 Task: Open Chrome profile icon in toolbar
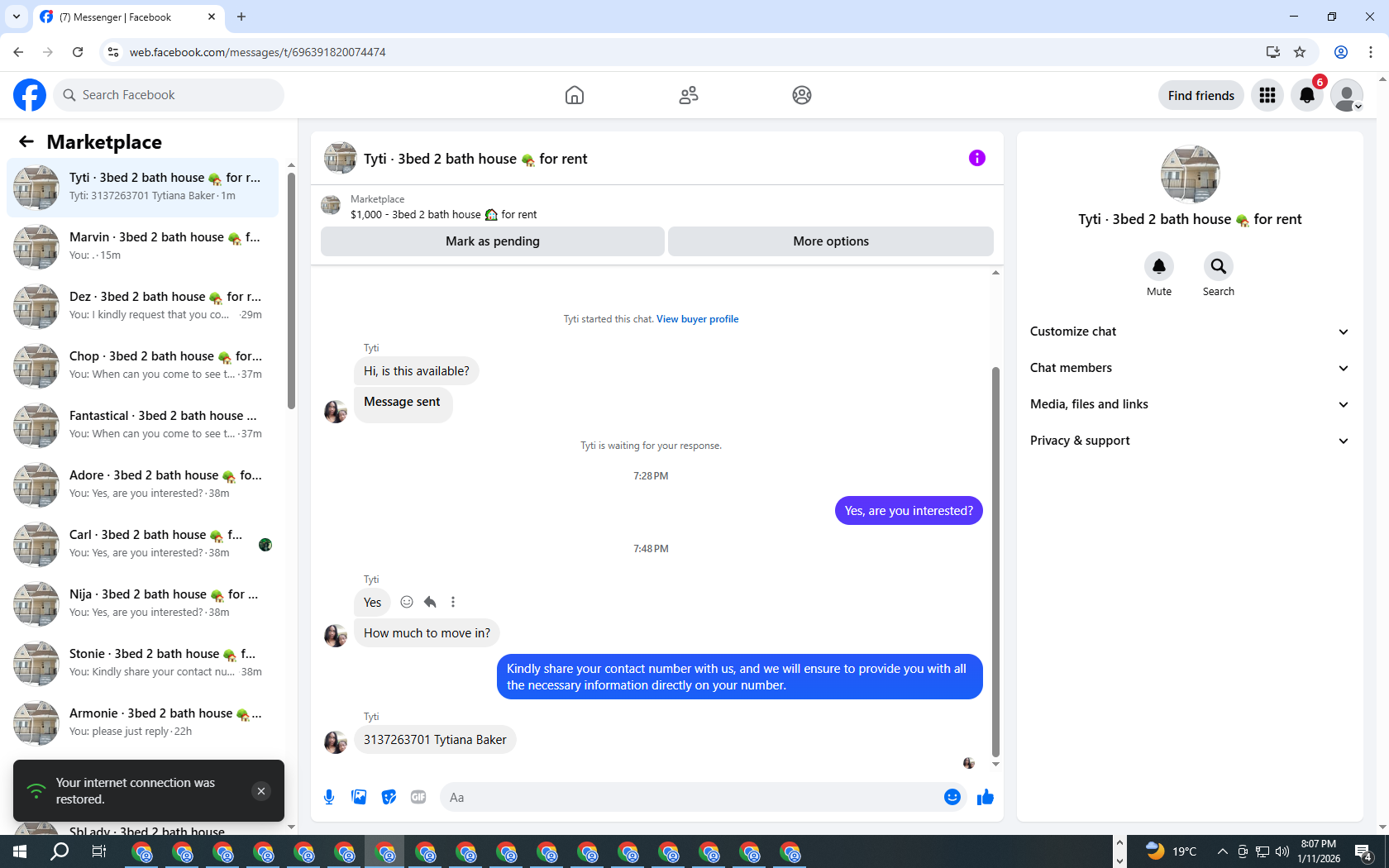click(1341, 52)
